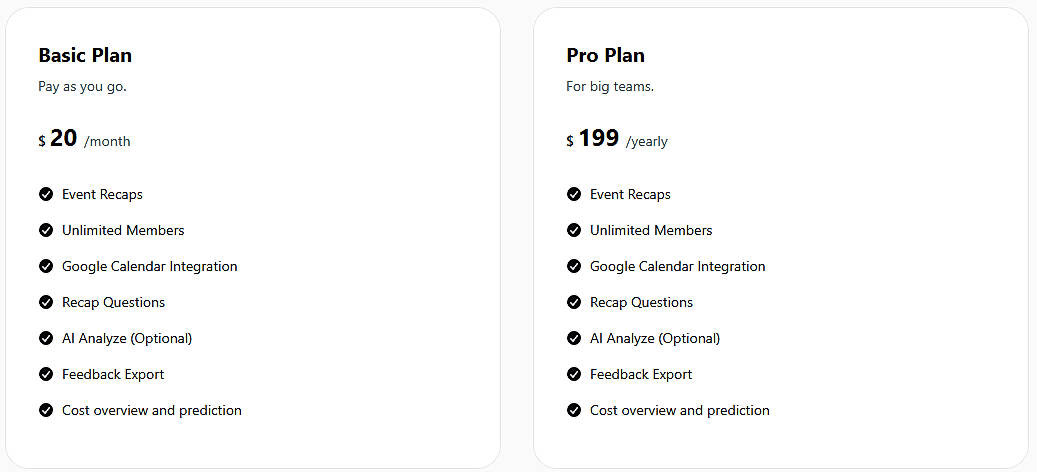Select the Pro Plan heading
Image resolution: width=1037 pixels, height=472 pixels.
click(605, 55)
